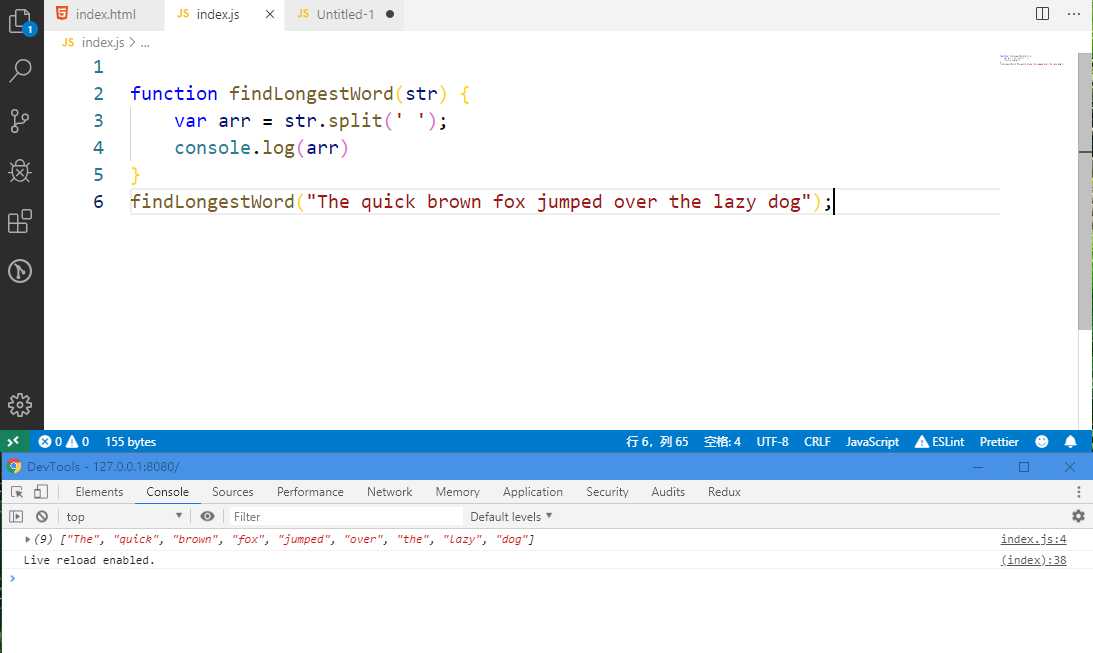Click the console Filter input field
Screen dimensions: 1093x653
(x=345, y=516)
